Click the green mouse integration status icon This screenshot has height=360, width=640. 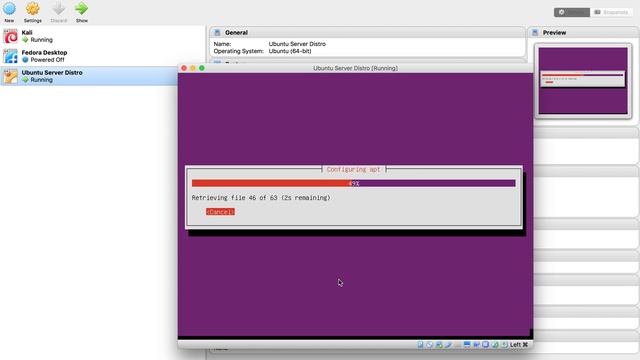[495, 345]
